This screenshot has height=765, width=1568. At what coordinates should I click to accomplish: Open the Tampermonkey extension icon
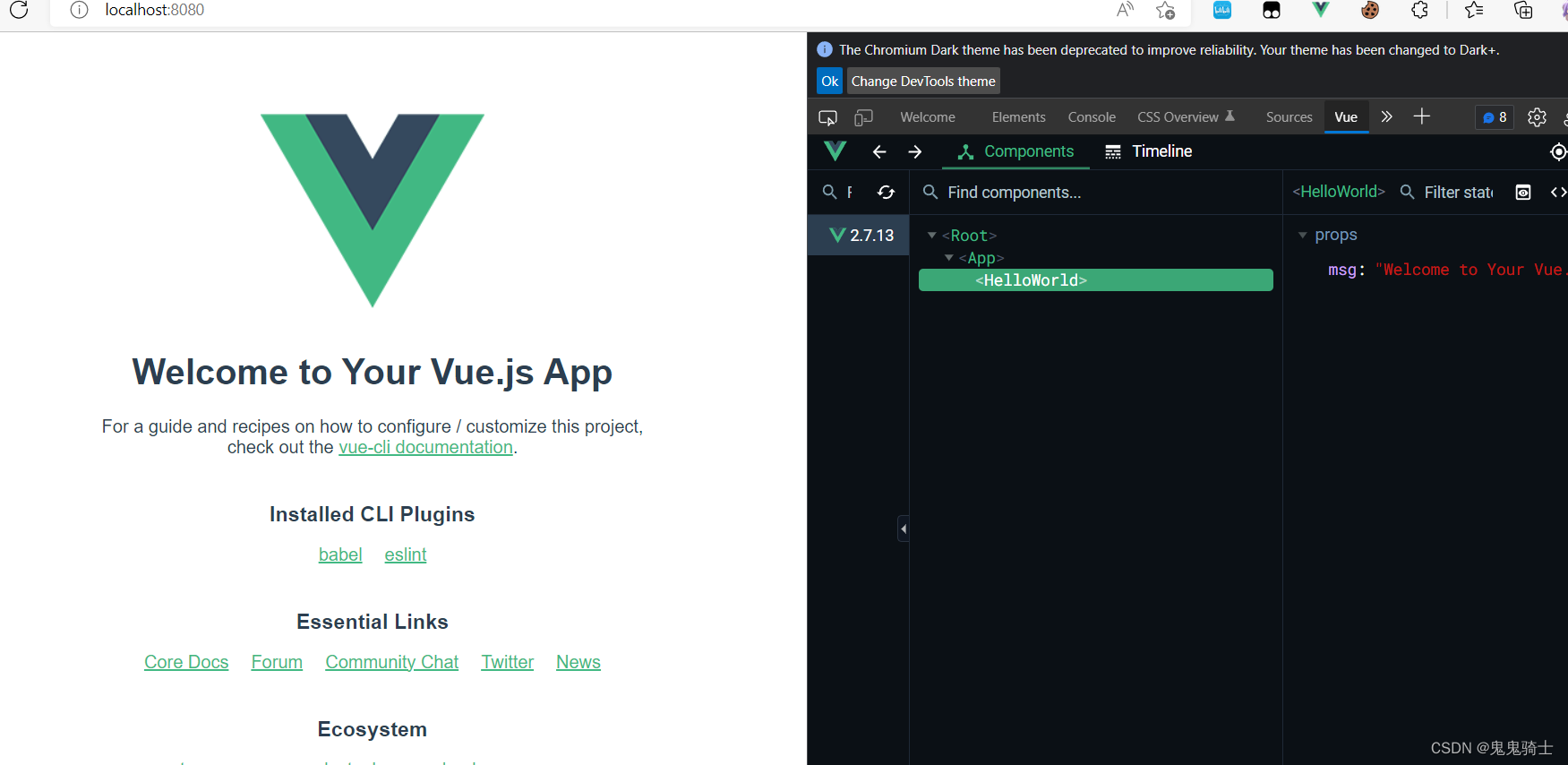tap(1272, 10)
